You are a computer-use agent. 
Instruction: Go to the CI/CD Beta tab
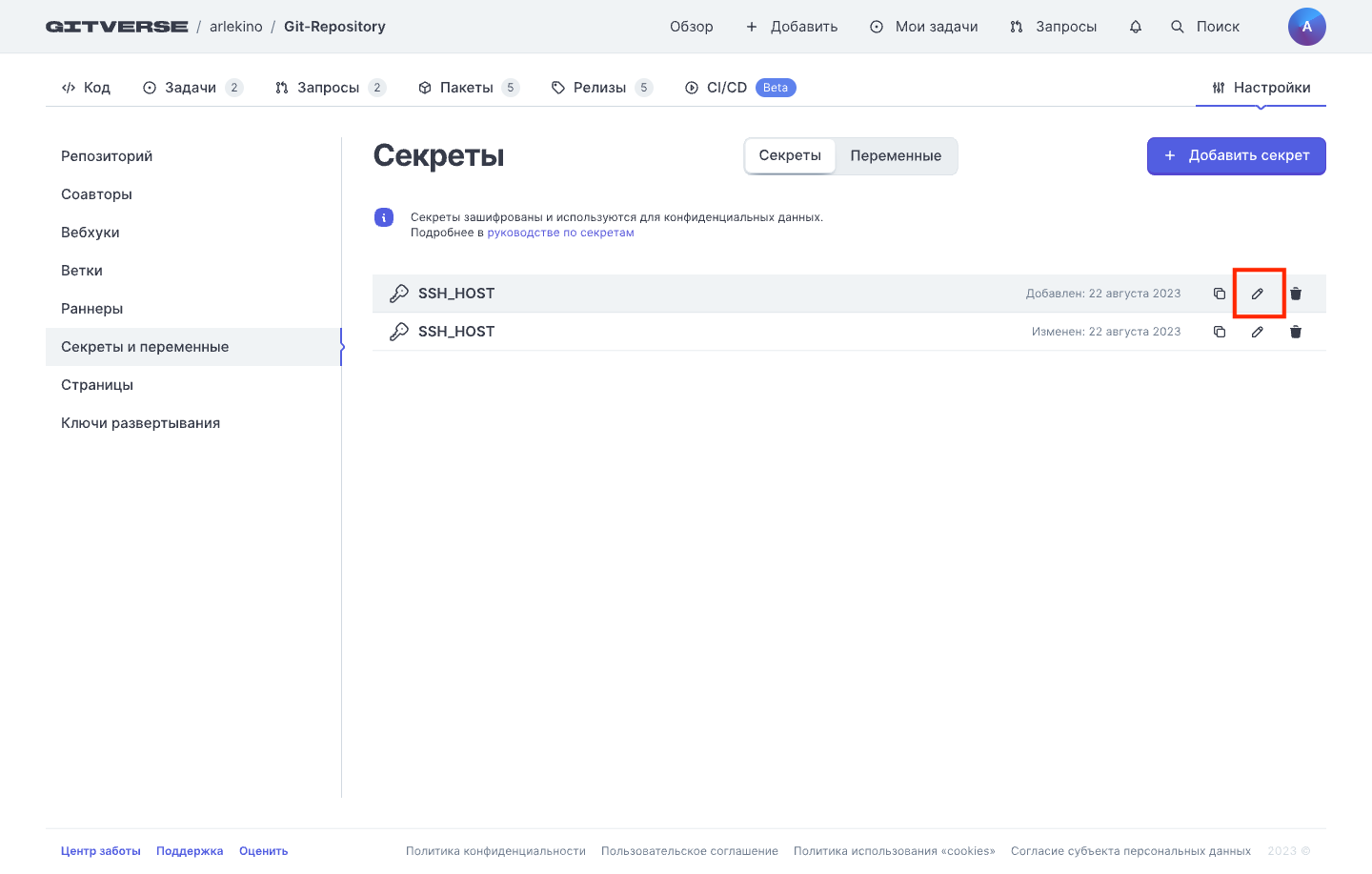pos(739,88)
